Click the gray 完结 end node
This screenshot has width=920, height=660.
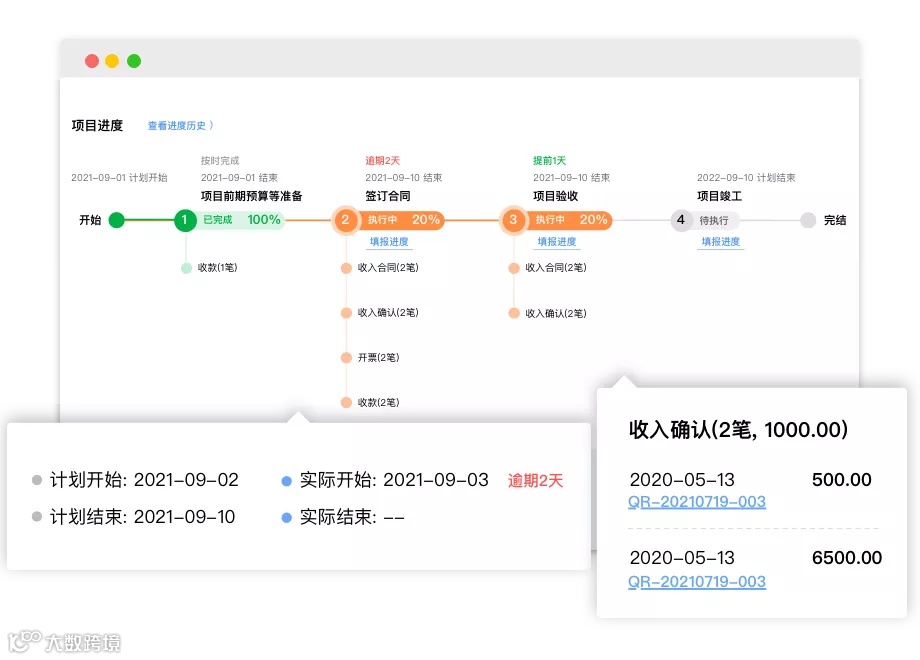[x=808, y=220]
